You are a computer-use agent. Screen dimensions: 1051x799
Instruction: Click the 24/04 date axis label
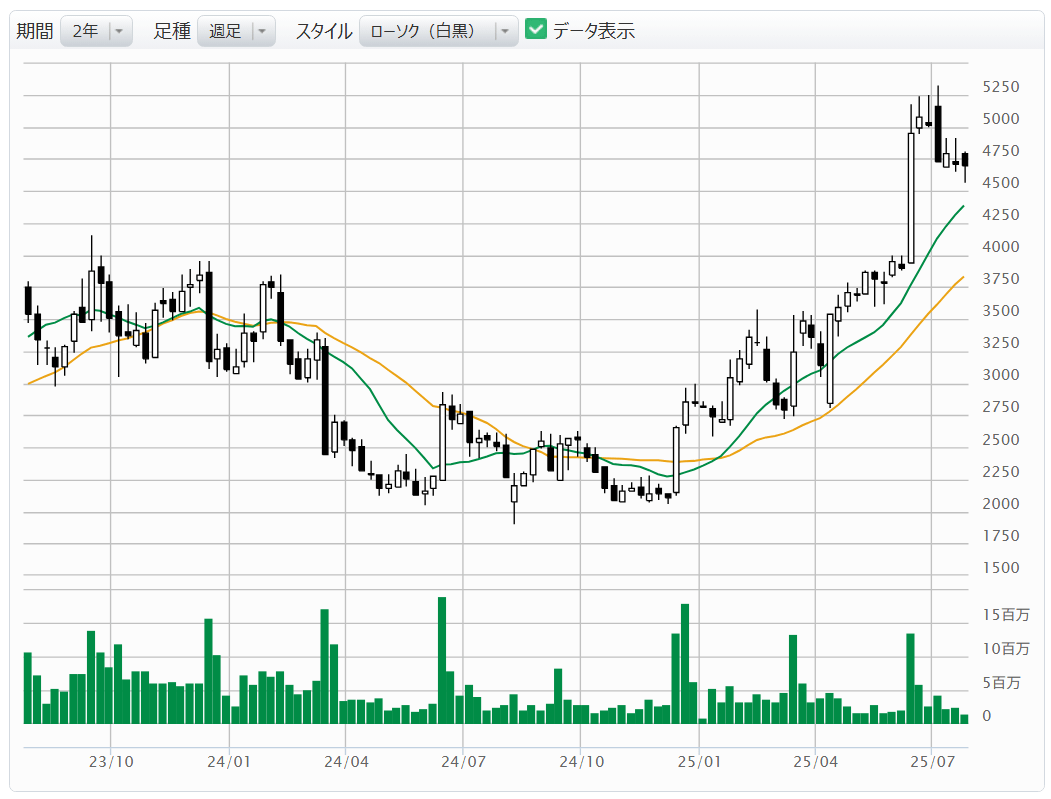(346, 761)
